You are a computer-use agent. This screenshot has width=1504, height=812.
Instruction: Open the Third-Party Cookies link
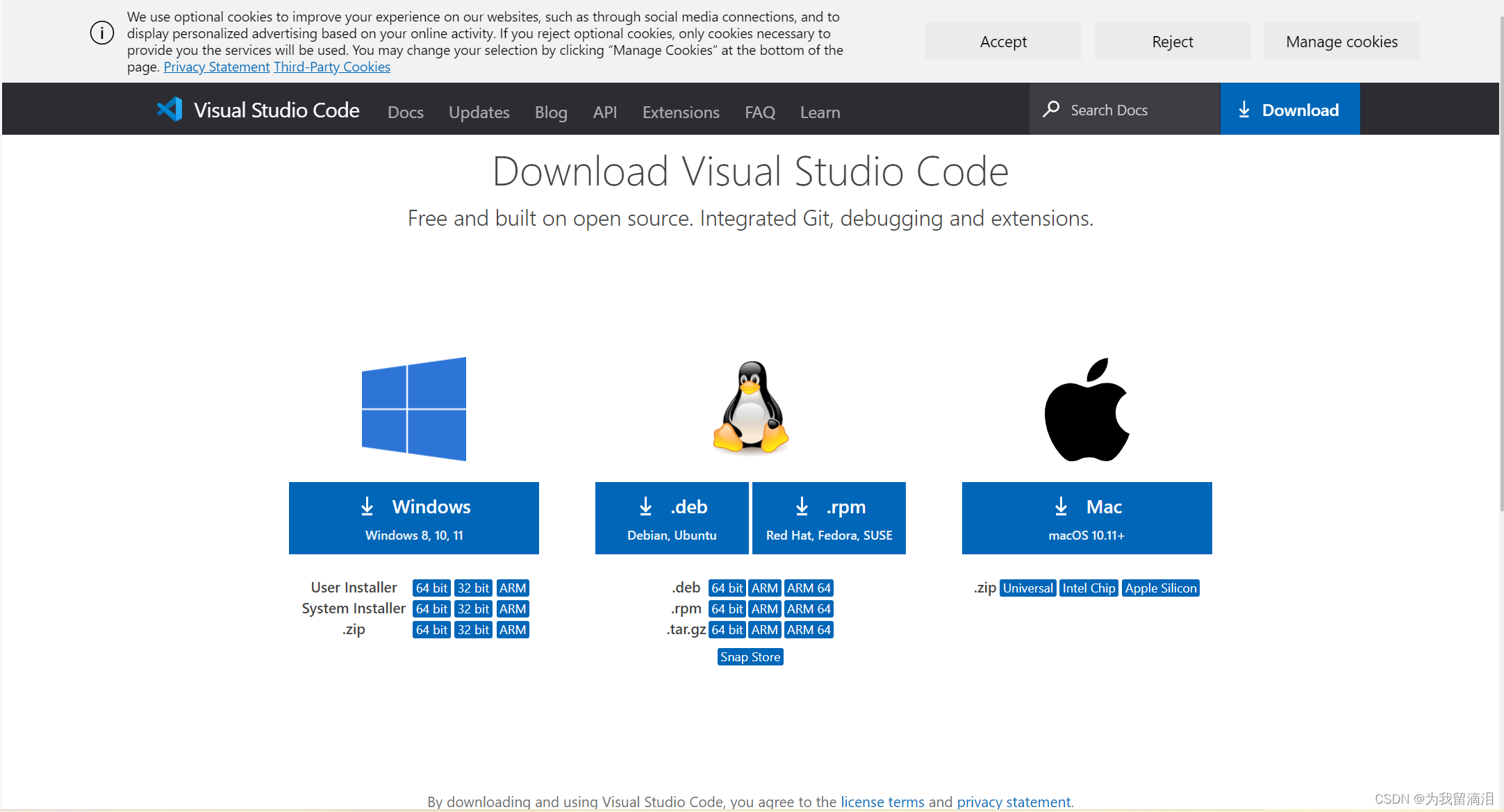click(332, 67)
